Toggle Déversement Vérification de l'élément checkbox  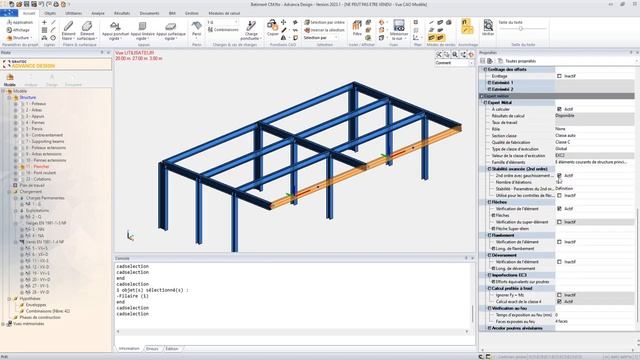tap(559, 262)
